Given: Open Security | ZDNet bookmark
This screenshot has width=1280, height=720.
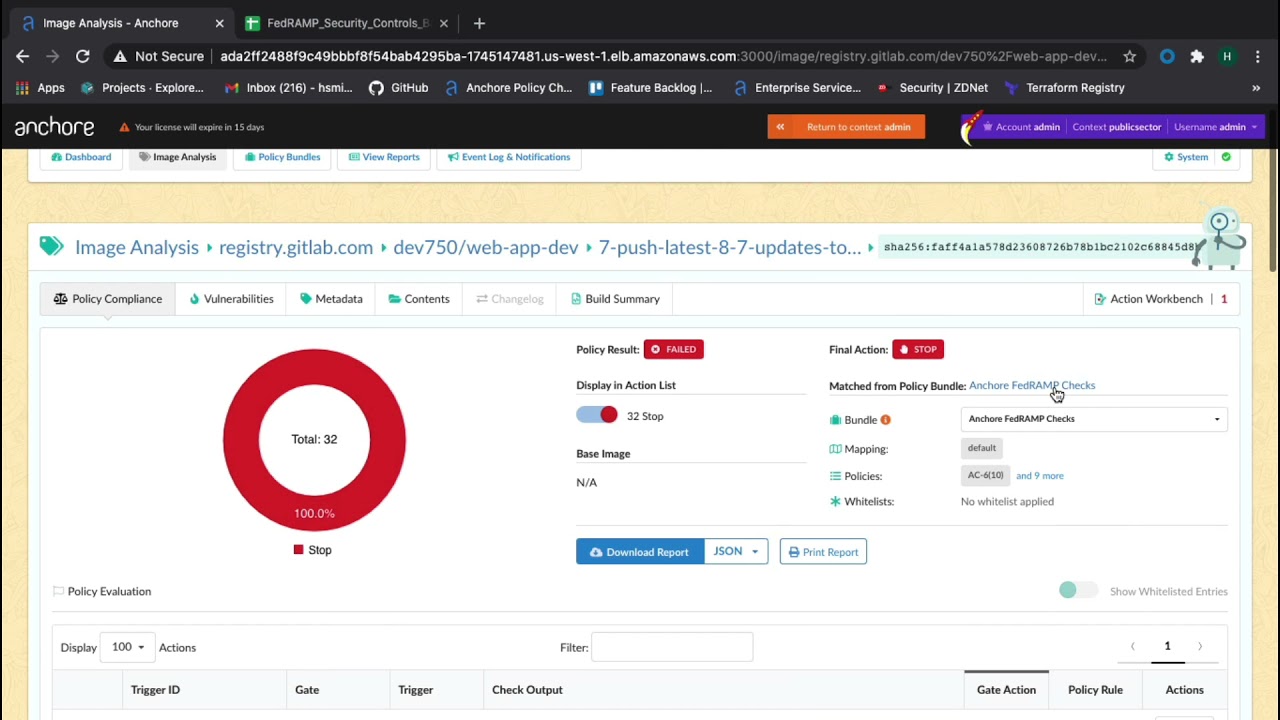Looking at the screenshot, I should coord(933,88).
